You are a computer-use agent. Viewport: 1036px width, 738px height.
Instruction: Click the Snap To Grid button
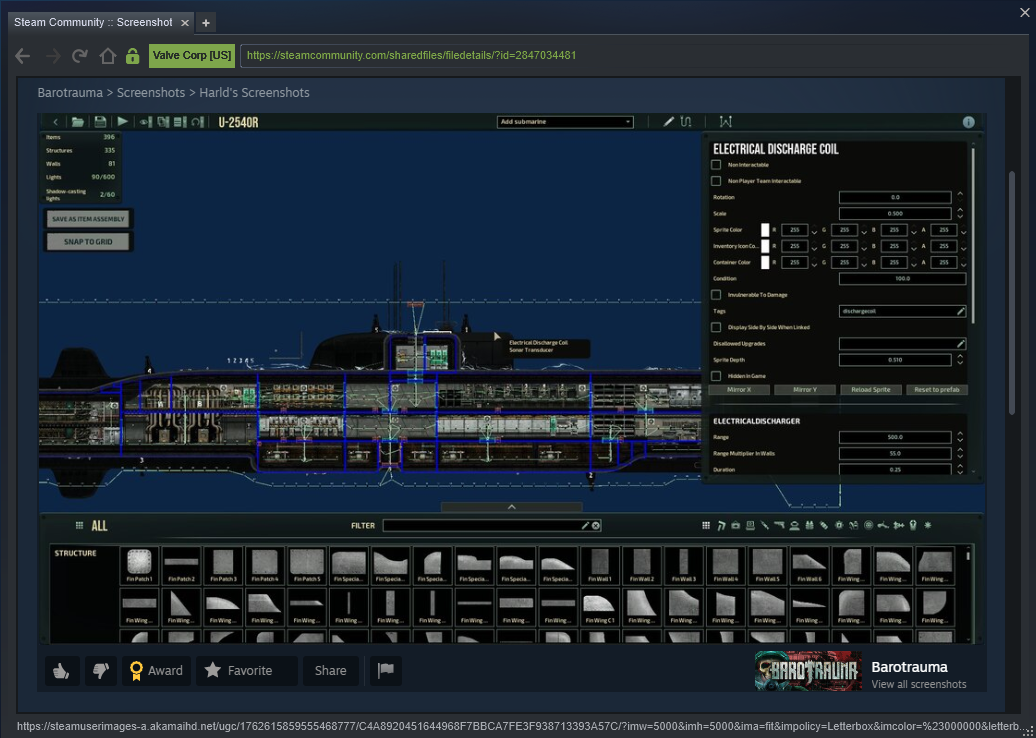click(x=88, y=242)
